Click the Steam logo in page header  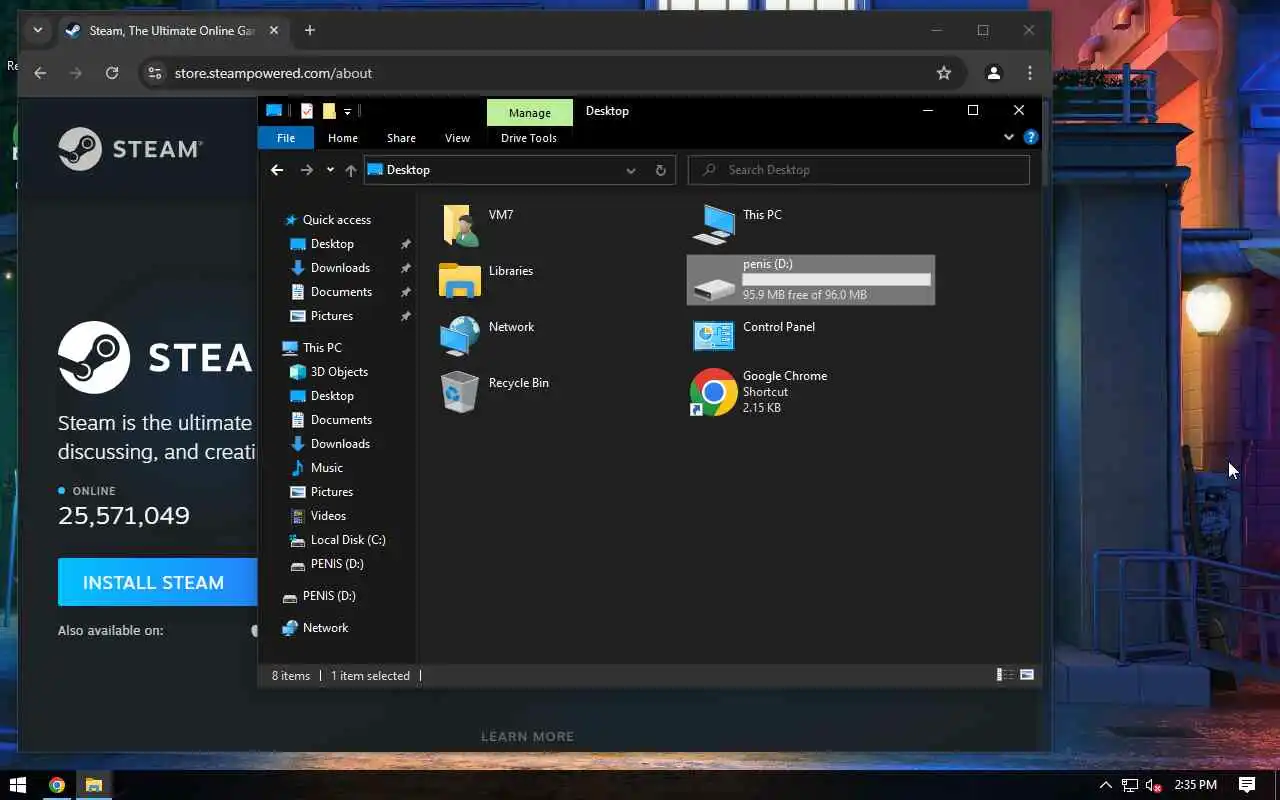[130, 149]
